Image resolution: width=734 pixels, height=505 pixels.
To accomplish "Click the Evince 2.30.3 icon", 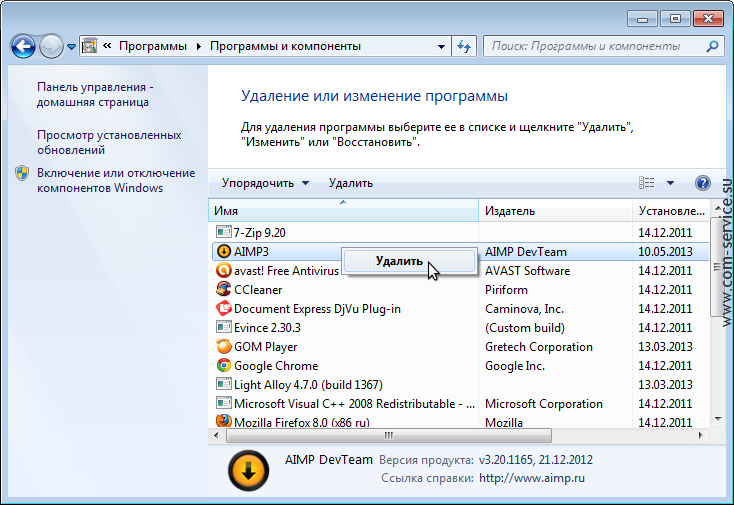I will tap(224, 327).
